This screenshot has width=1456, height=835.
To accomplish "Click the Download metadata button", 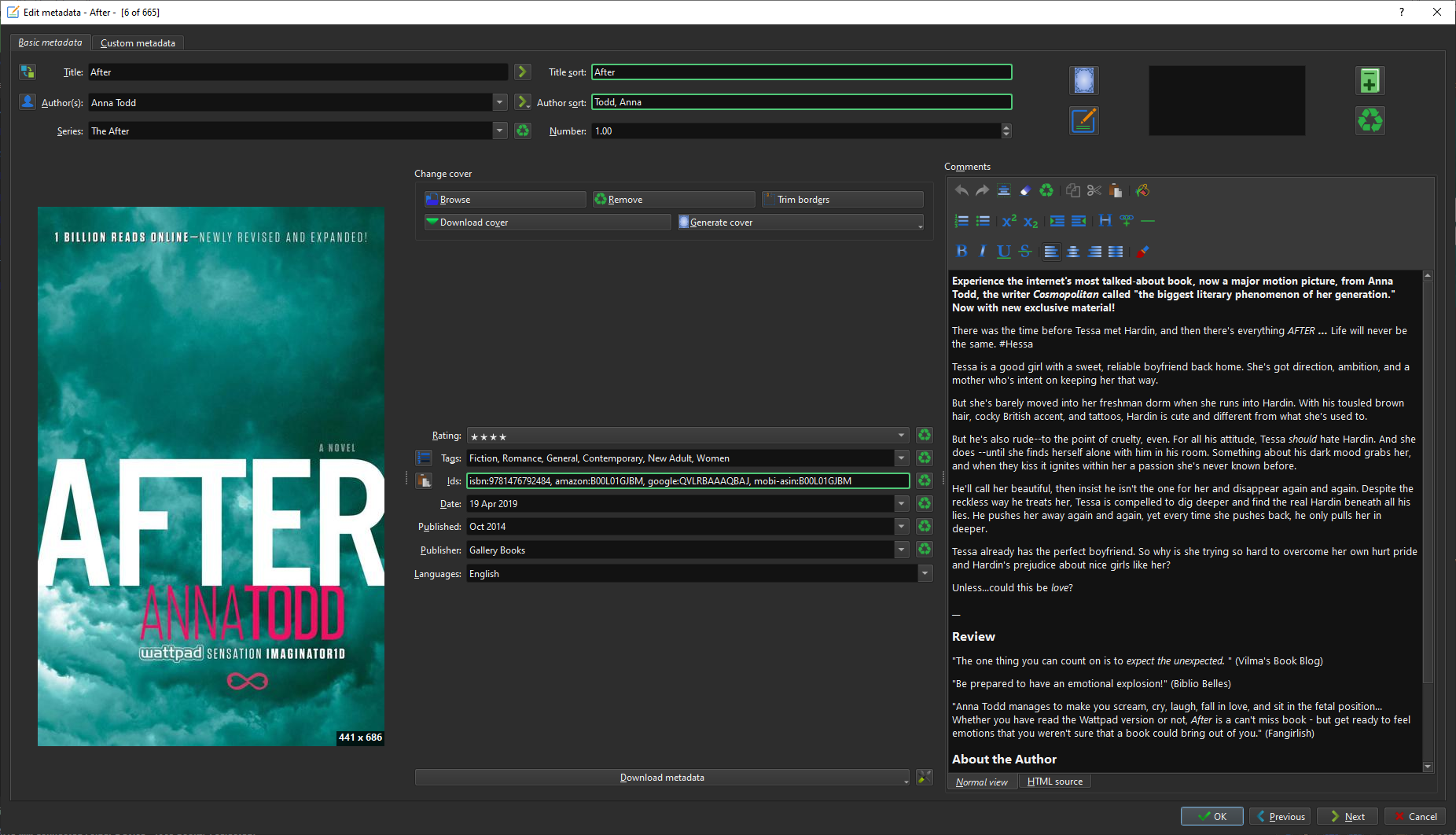I will pos(661,778).
